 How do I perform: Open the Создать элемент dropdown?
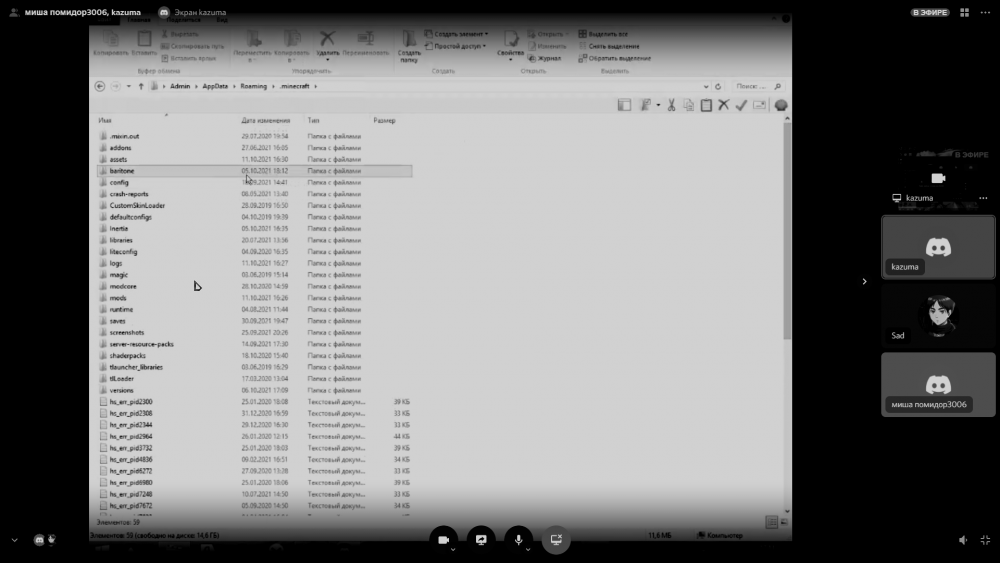pyautogui.click(x=457, y=34)
